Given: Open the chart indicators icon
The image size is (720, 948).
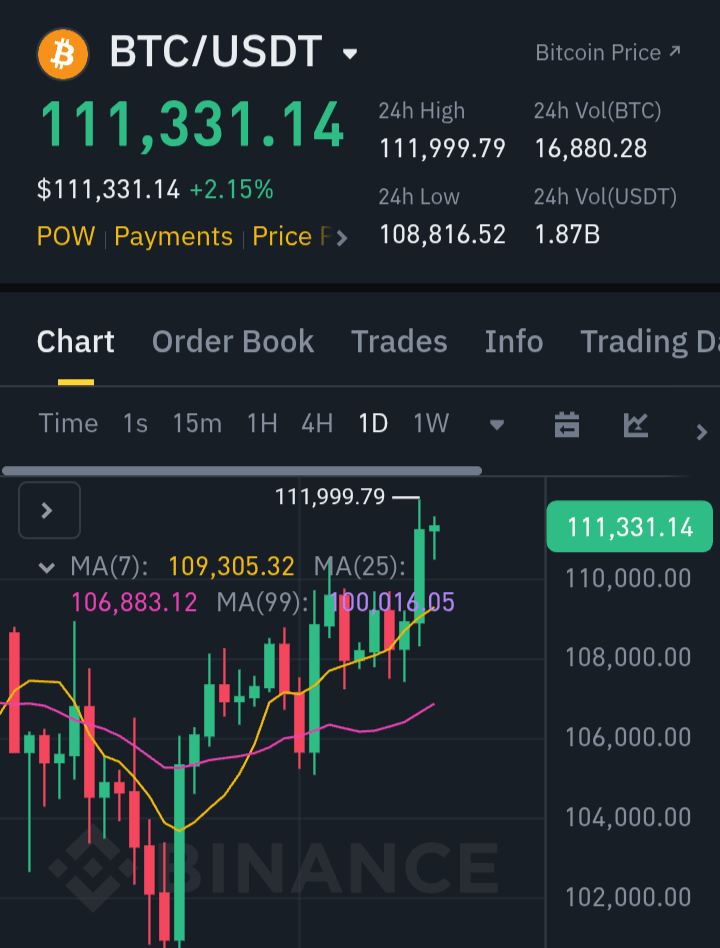Looking at the screenshot, I should tap(636, 424).
